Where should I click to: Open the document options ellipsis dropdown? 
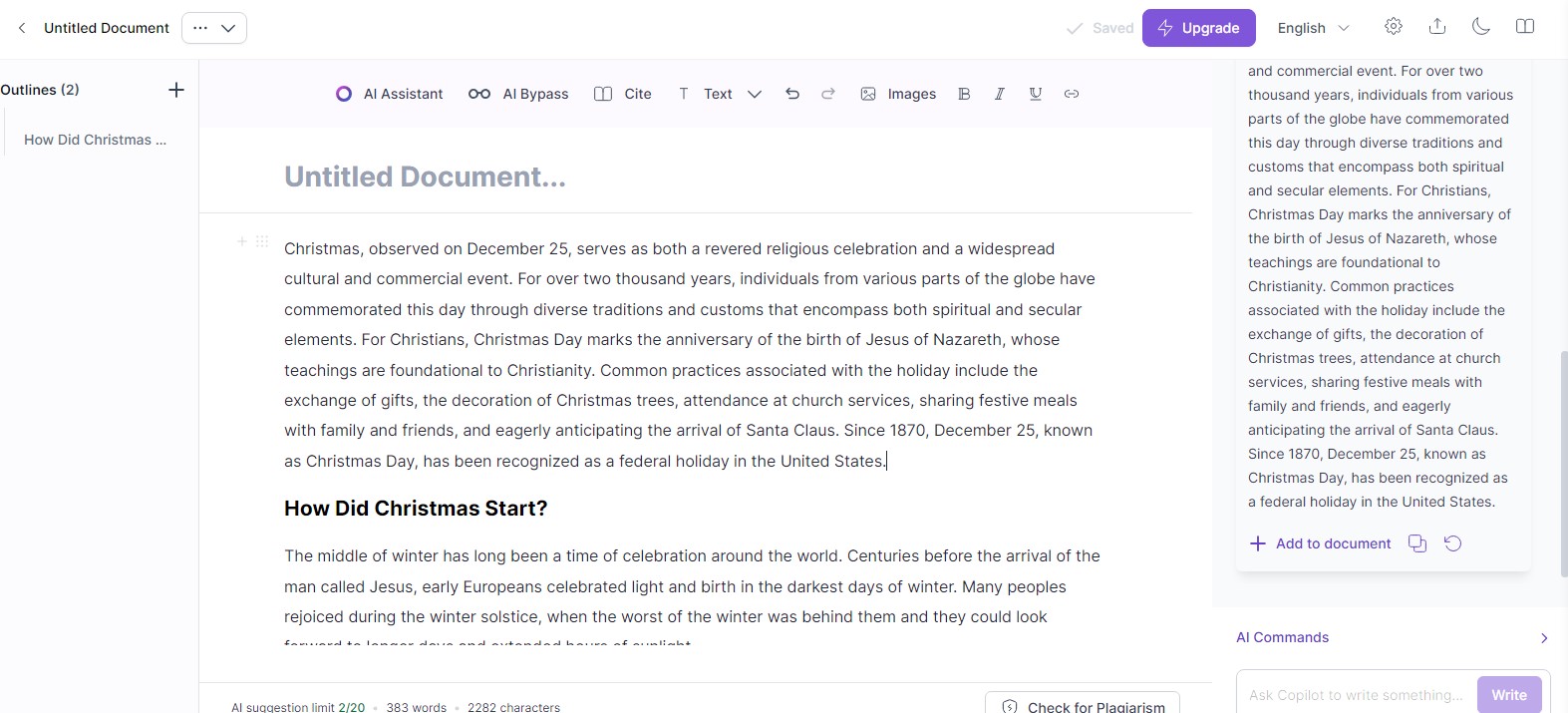coord(214,28)
